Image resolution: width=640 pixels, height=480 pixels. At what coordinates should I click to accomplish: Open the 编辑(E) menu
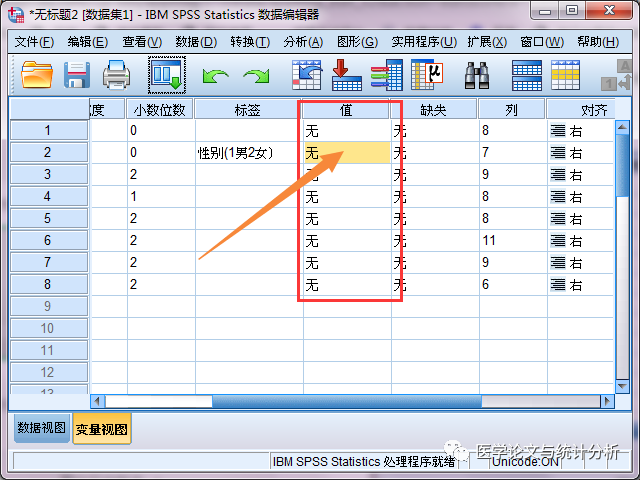[x=88, y=42]
